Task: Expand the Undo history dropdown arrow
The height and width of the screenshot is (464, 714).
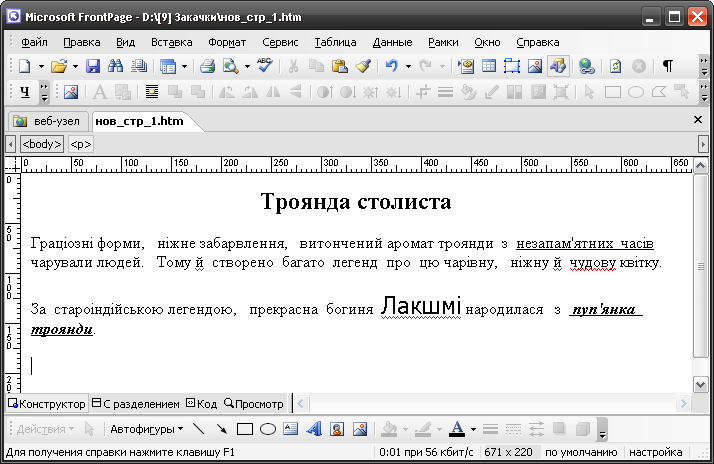Action: click(408, 66)
